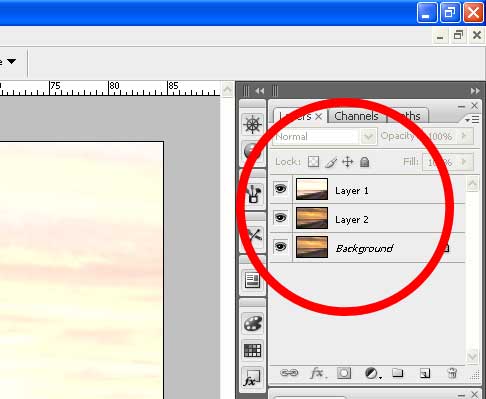Open adjustment layer half-circle menu
Screen dimensions: 486x399
(x=372, y=373)
